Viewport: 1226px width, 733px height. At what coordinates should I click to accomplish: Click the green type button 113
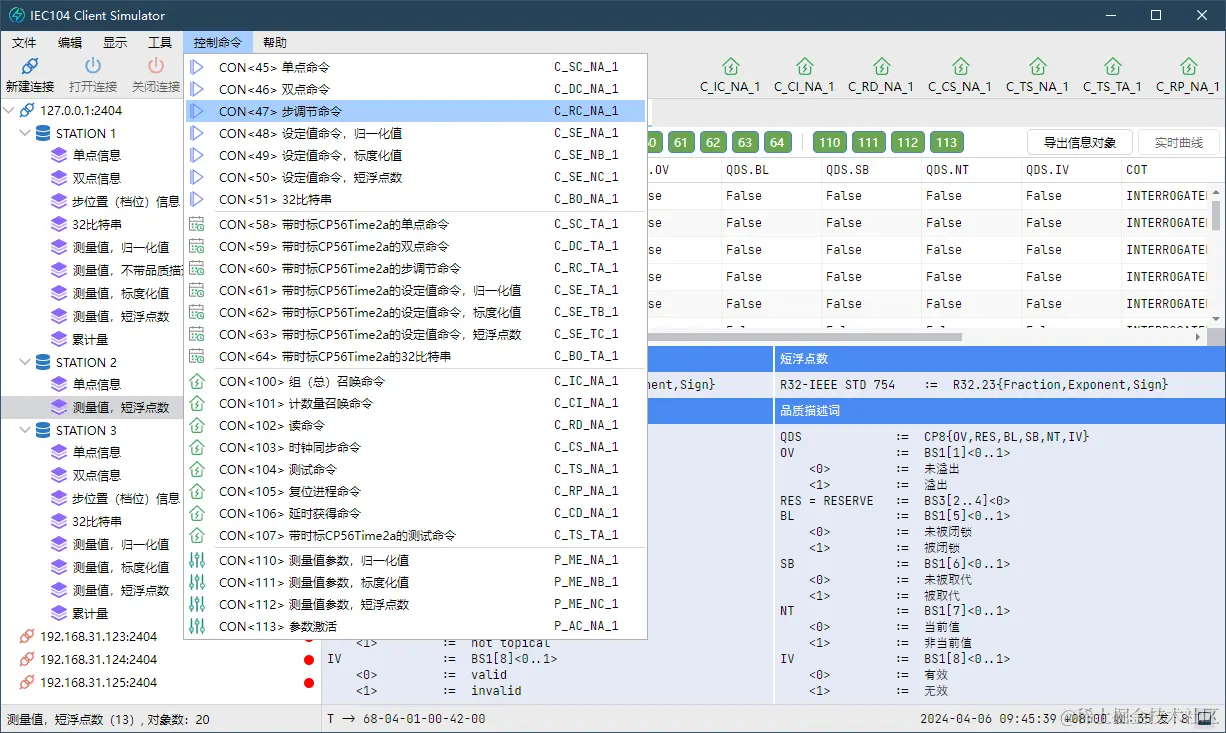[x=947, y=142]
